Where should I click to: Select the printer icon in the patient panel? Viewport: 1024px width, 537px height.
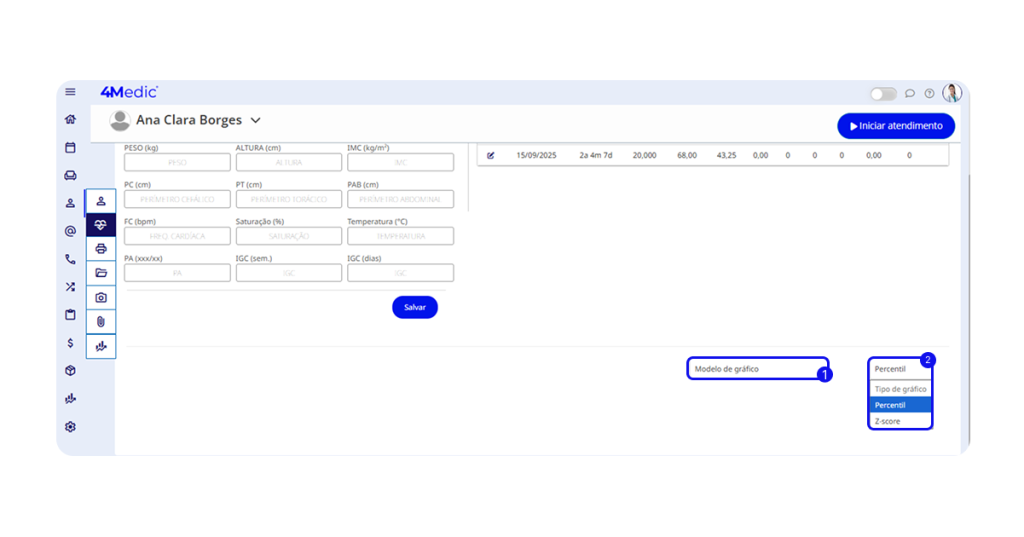[101, 249]
